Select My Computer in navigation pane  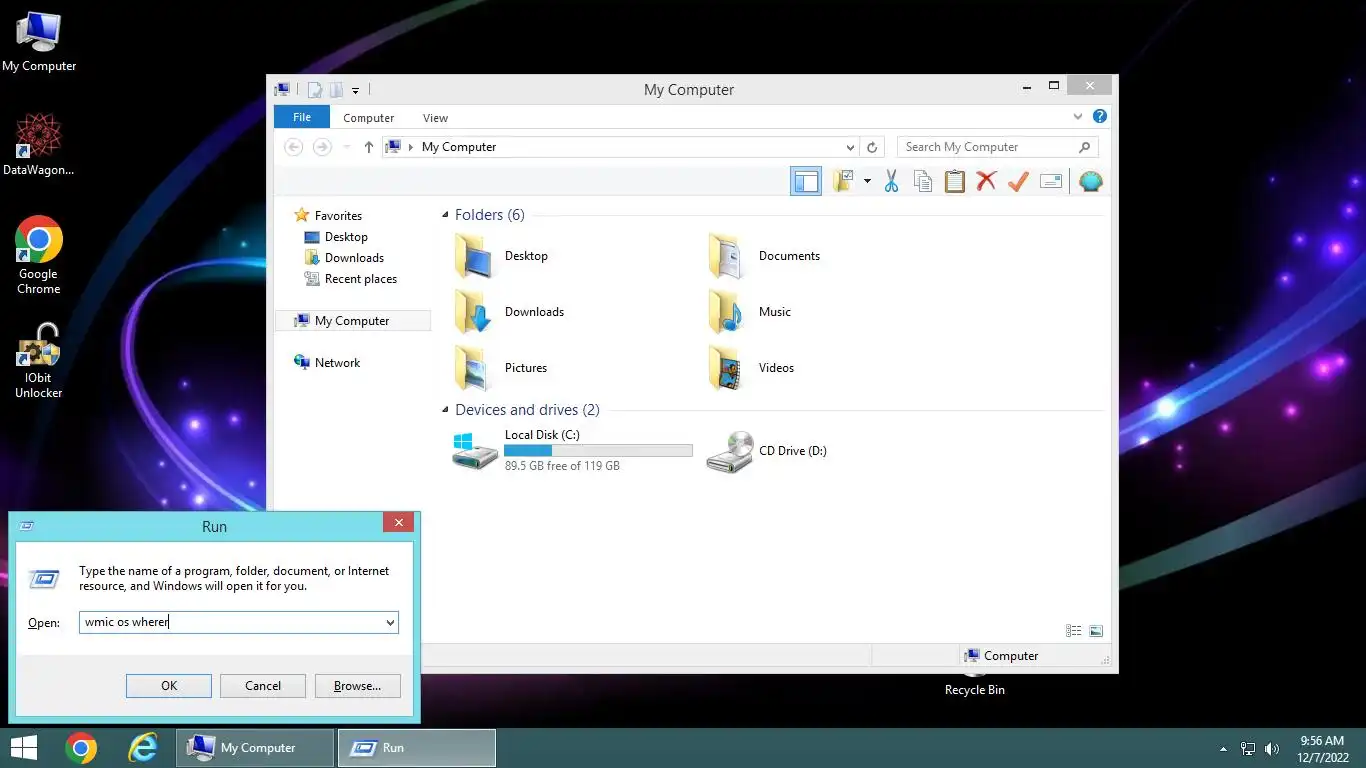tap(352, 321)
